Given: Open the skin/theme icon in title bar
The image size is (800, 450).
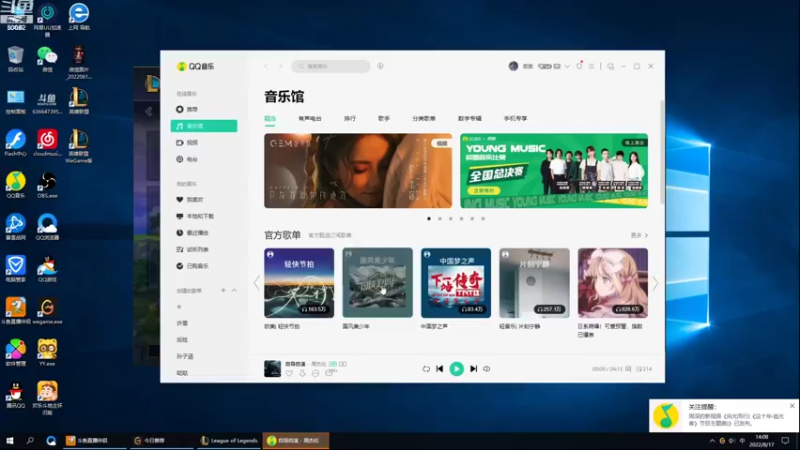Looking at the screenshot, I should click(x=579, y=66).
